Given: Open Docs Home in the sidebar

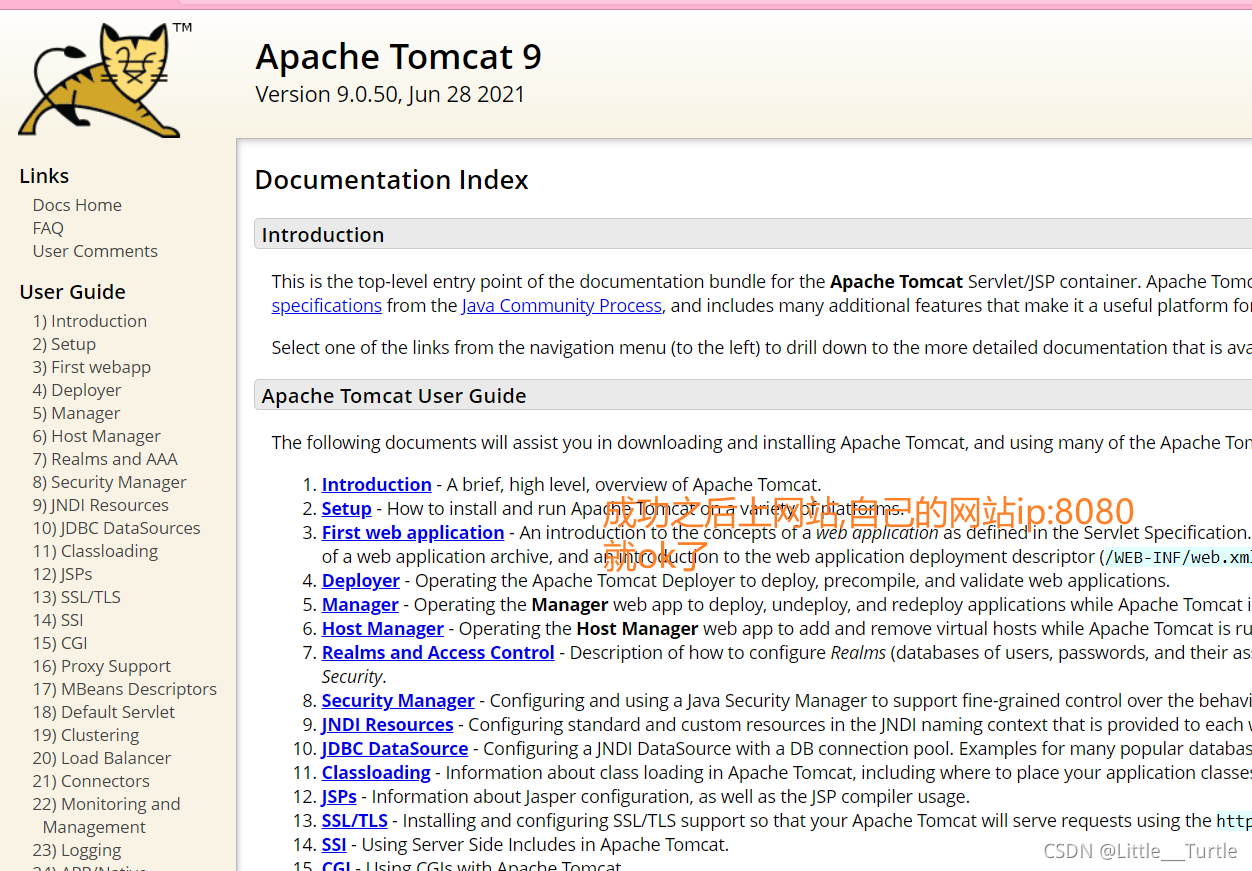Looking at the screenshot, I should click(x=77, y=205).
